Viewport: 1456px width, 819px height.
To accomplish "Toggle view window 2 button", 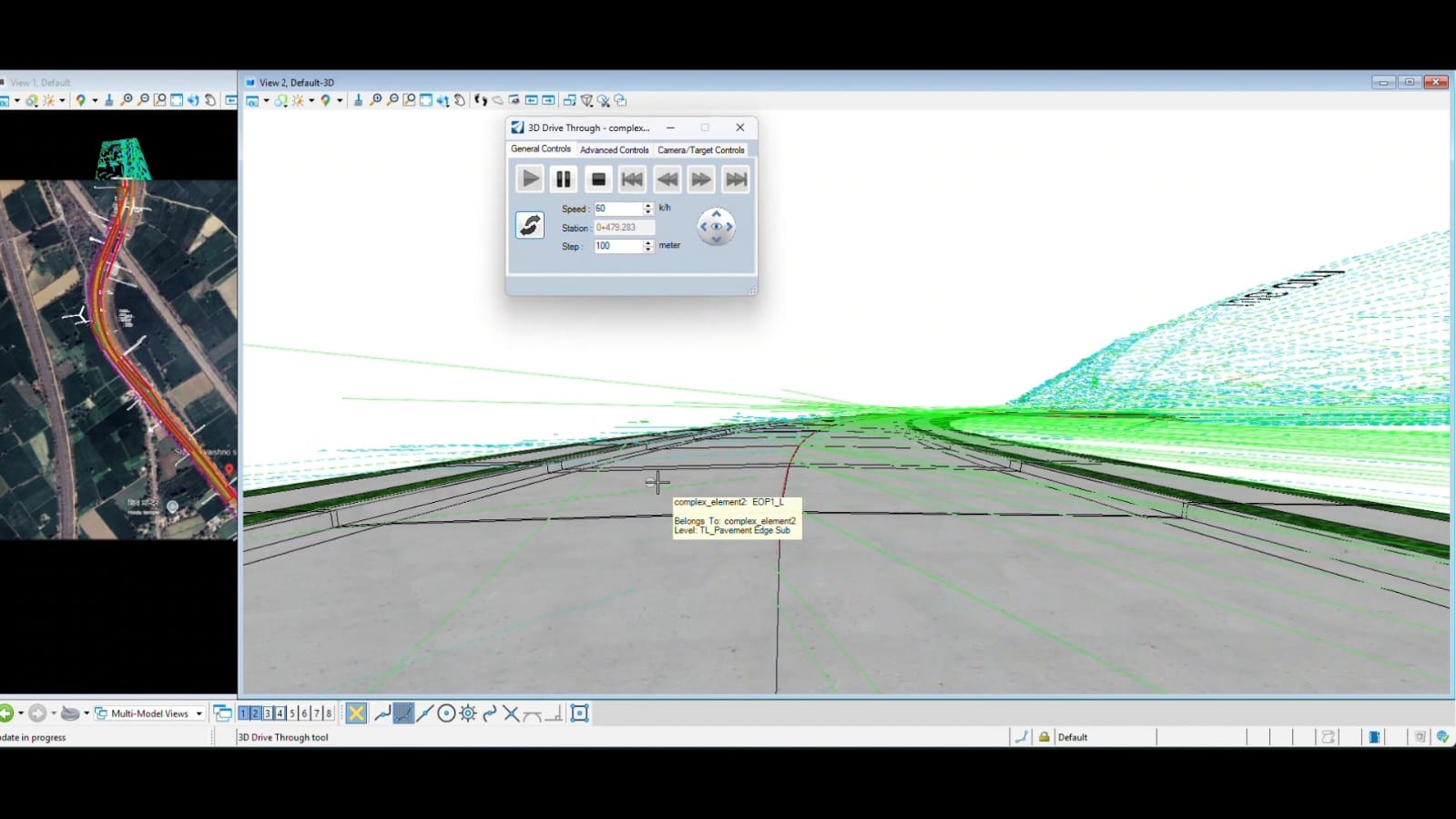I will click(x=255, y=713).
